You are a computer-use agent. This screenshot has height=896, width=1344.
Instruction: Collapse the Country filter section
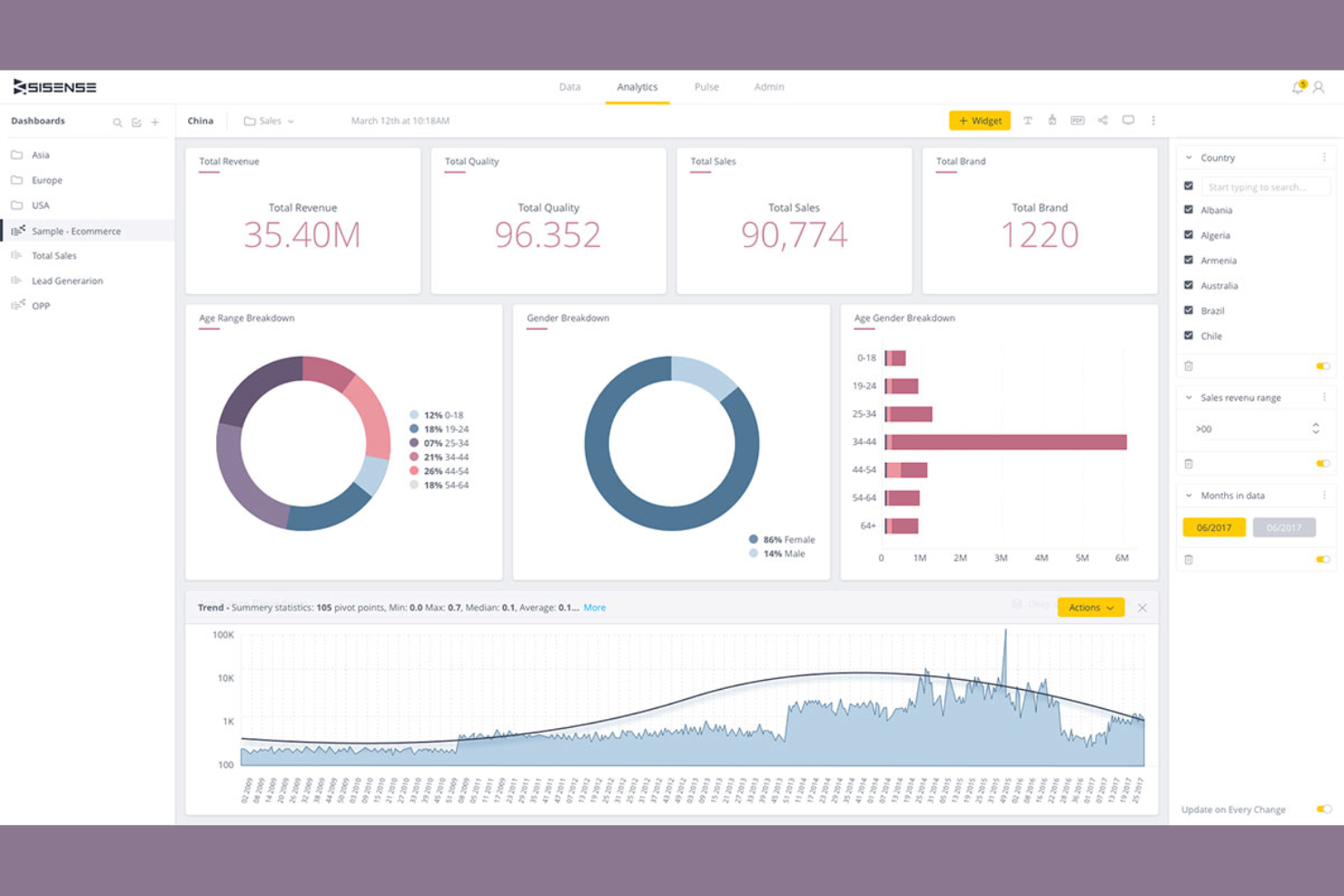coord(1188,156)
